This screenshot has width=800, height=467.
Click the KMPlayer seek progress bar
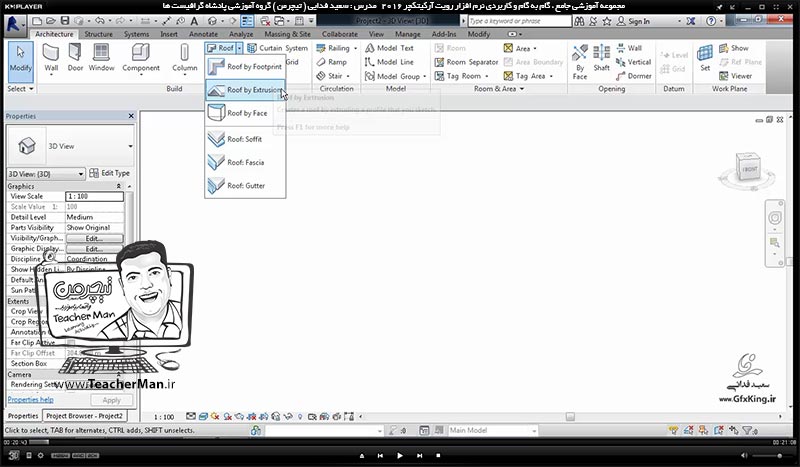pyautogui.click(x=400, y=442)
